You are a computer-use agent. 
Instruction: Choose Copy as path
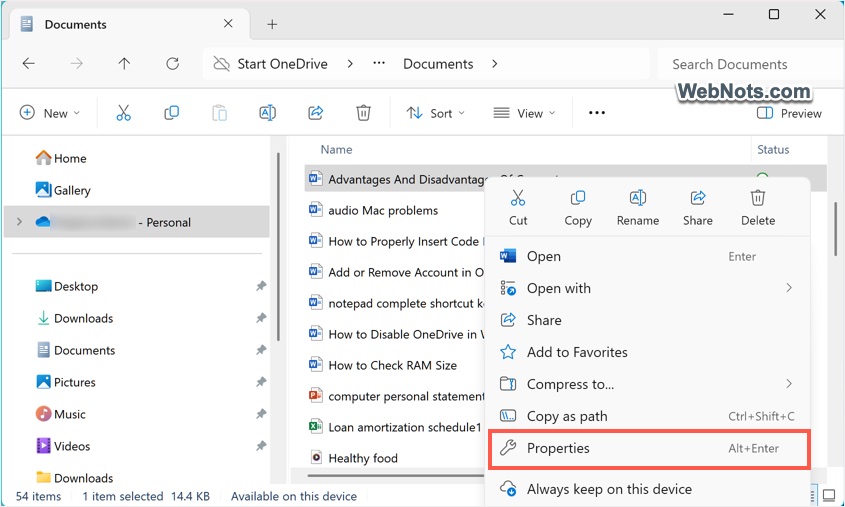(649, 416)
